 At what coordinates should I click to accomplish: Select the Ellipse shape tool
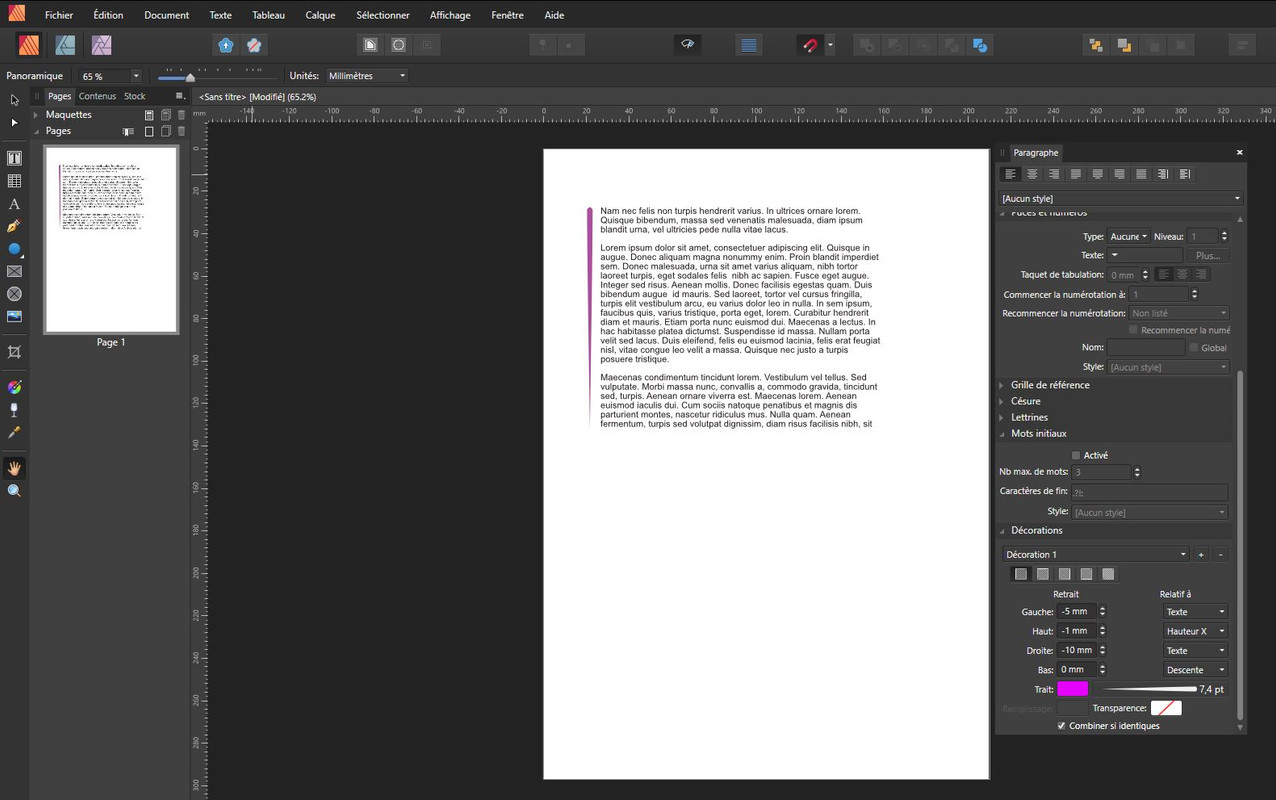(x=14, y=249)
